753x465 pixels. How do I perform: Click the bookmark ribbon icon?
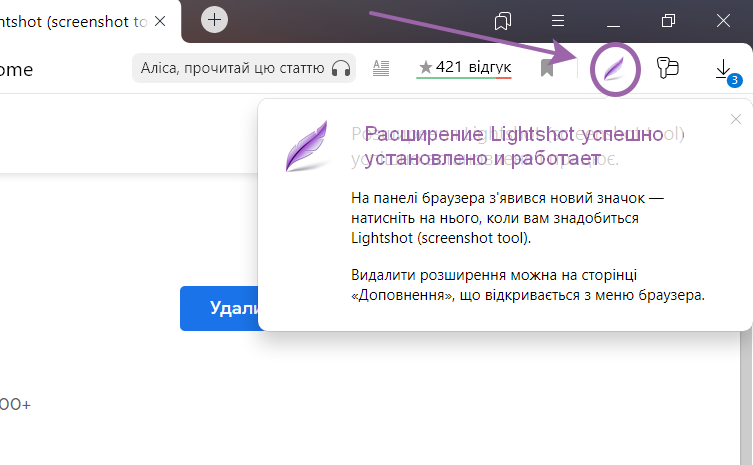point(547,68)
